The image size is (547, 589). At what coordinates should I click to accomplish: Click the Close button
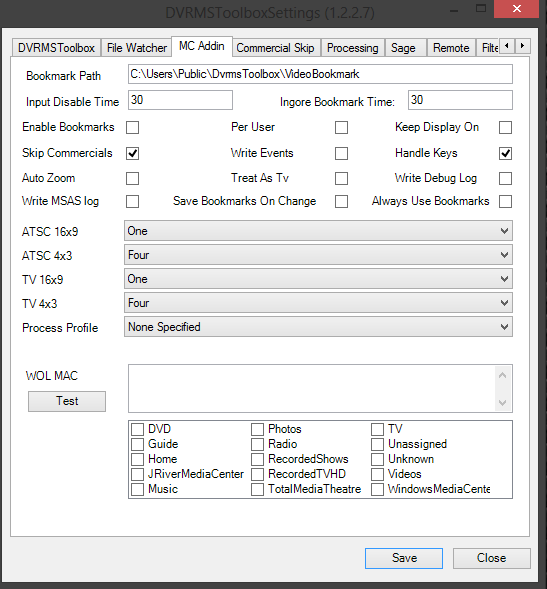491,558
